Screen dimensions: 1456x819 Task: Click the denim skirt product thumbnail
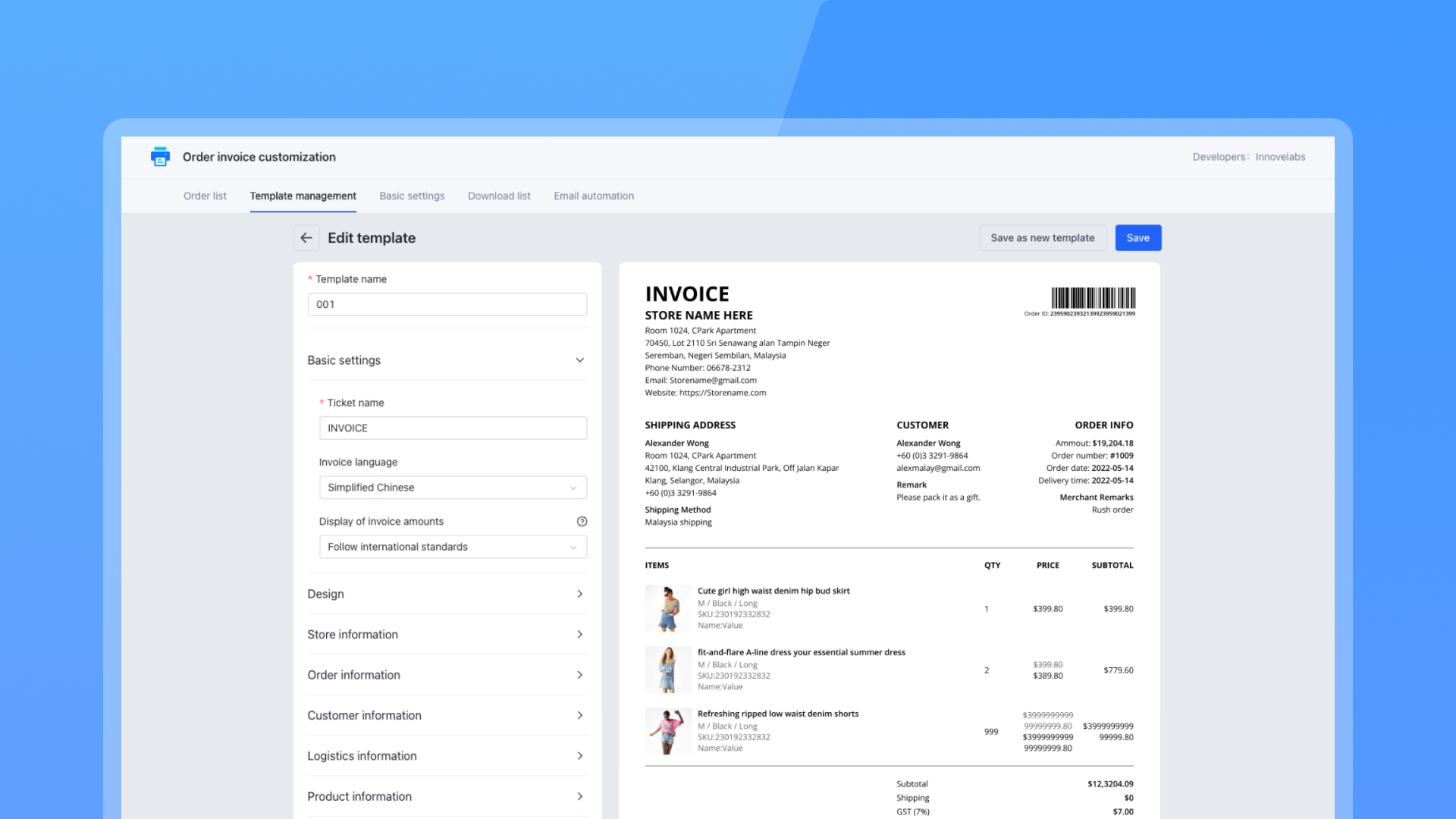click(667, 608)
